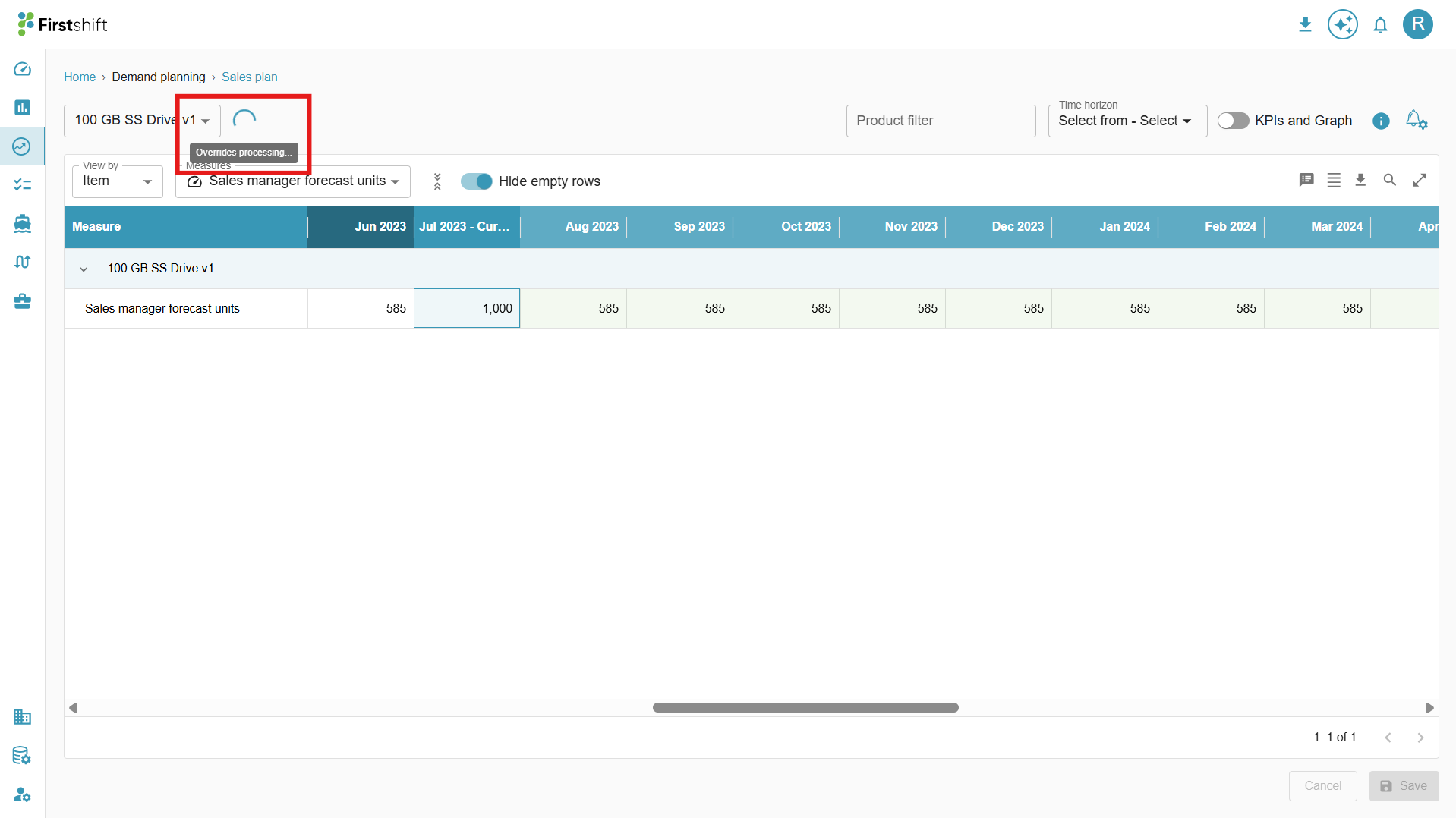Click the scroll left arrow
The height and width of the screenshot is (818, 1456).
point(74,707)
